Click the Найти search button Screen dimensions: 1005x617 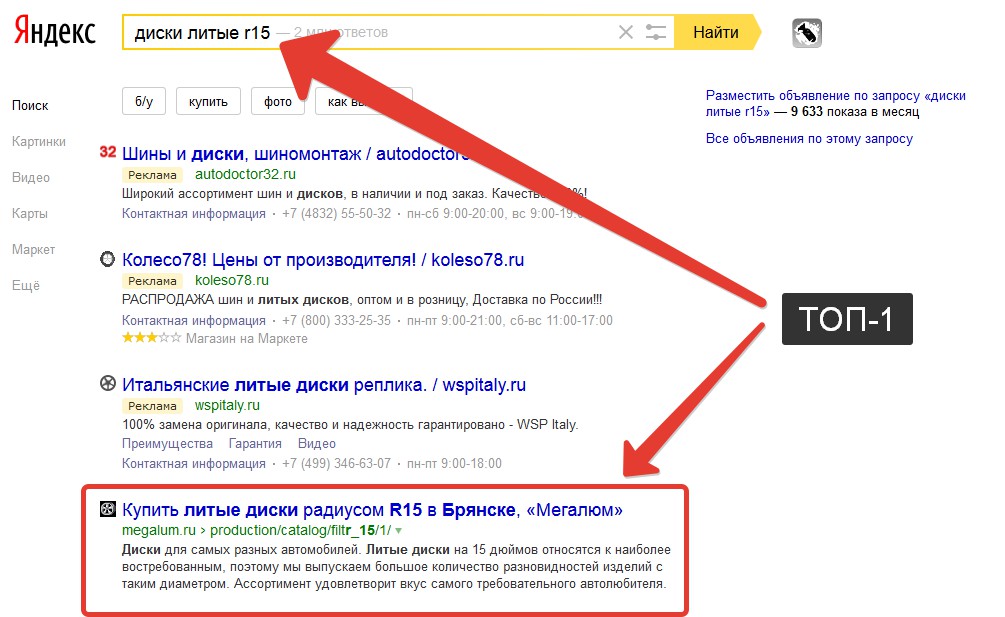click(x=716, y=32)
